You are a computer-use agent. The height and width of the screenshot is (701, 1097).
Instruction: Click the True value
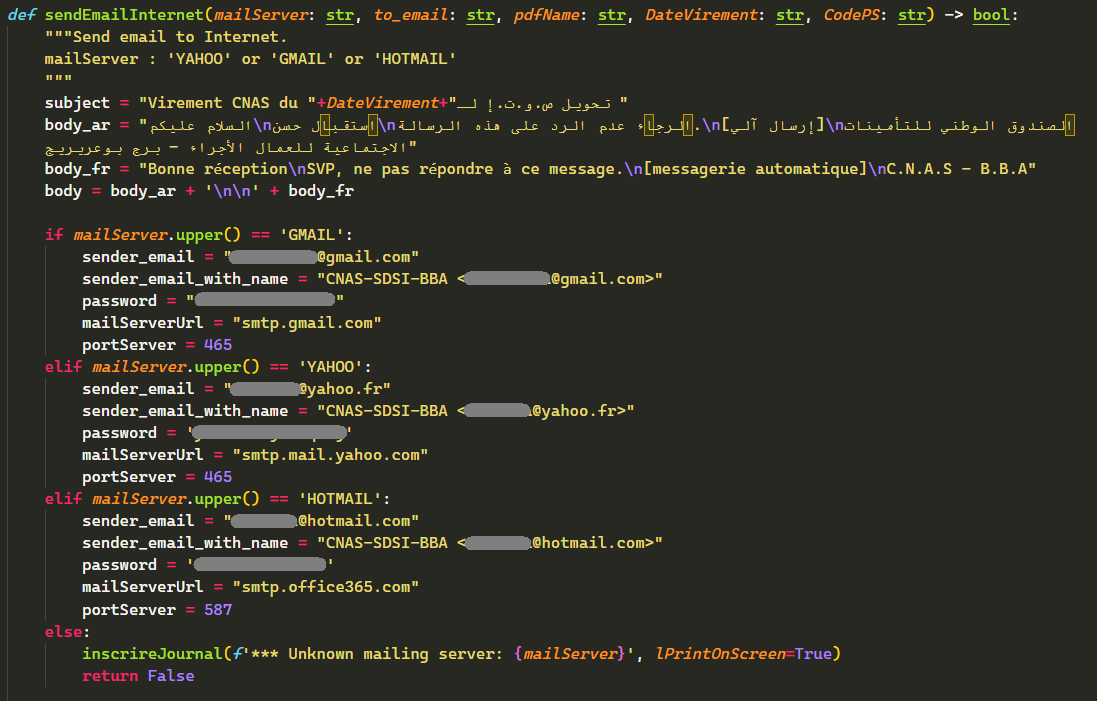pos(813,653)
